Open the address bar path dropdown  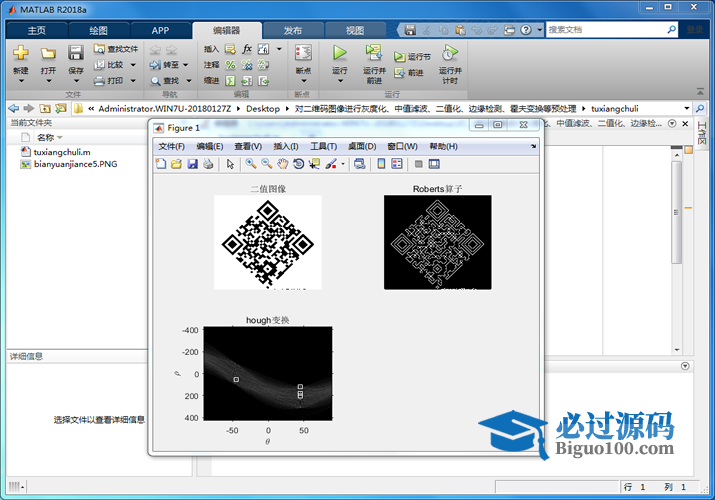[x=687, y=108]
